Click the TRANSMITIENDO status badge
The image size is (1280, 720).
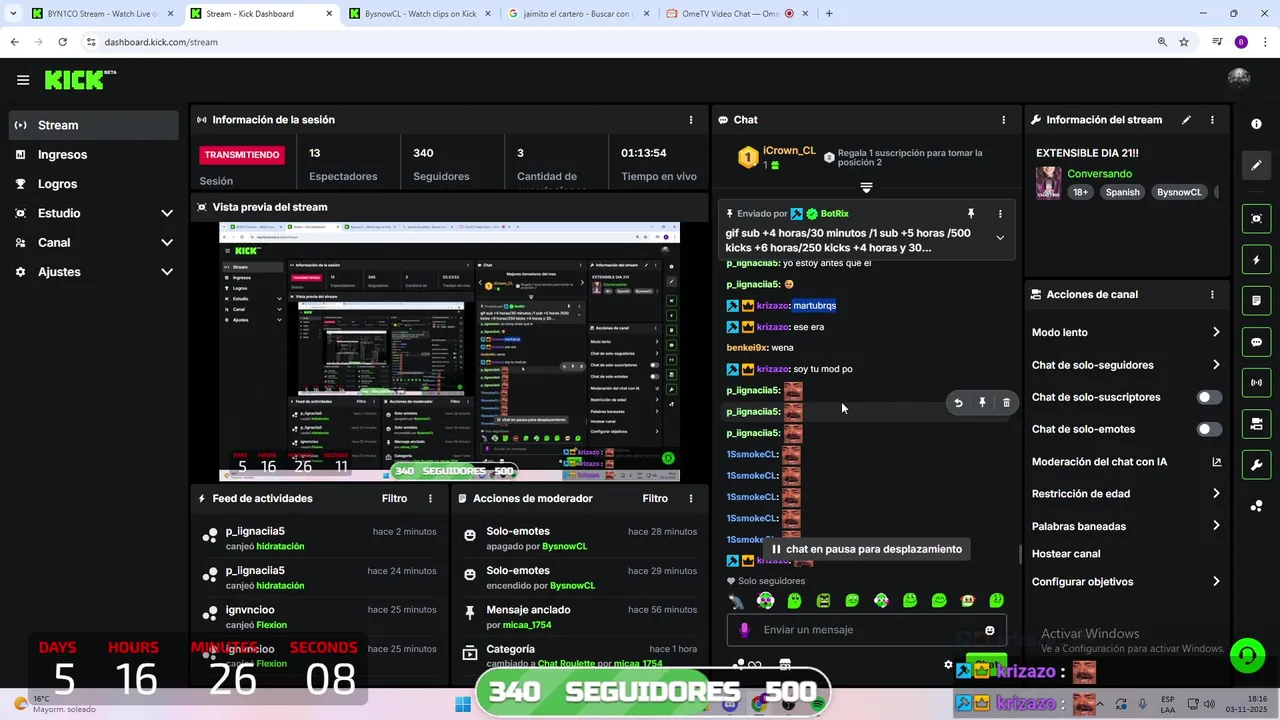coord(242,155)
